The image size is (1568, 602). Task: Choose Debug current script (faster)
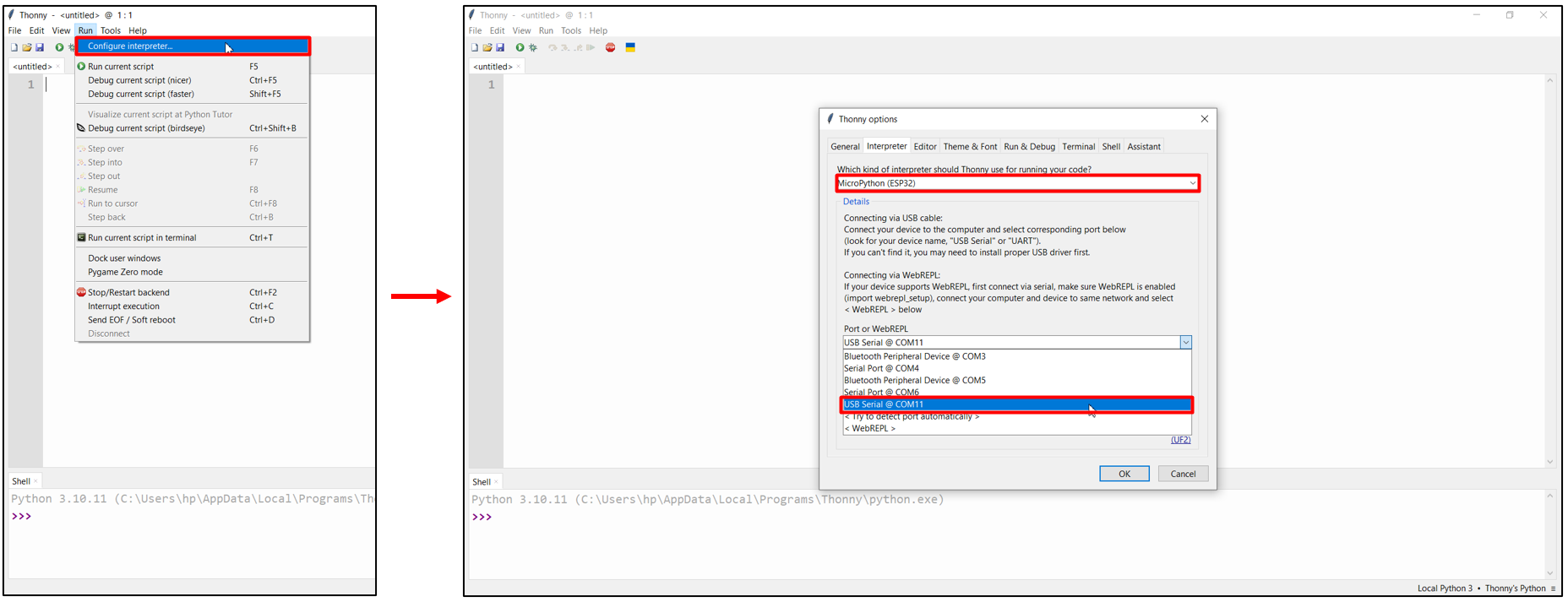[193, 94]
